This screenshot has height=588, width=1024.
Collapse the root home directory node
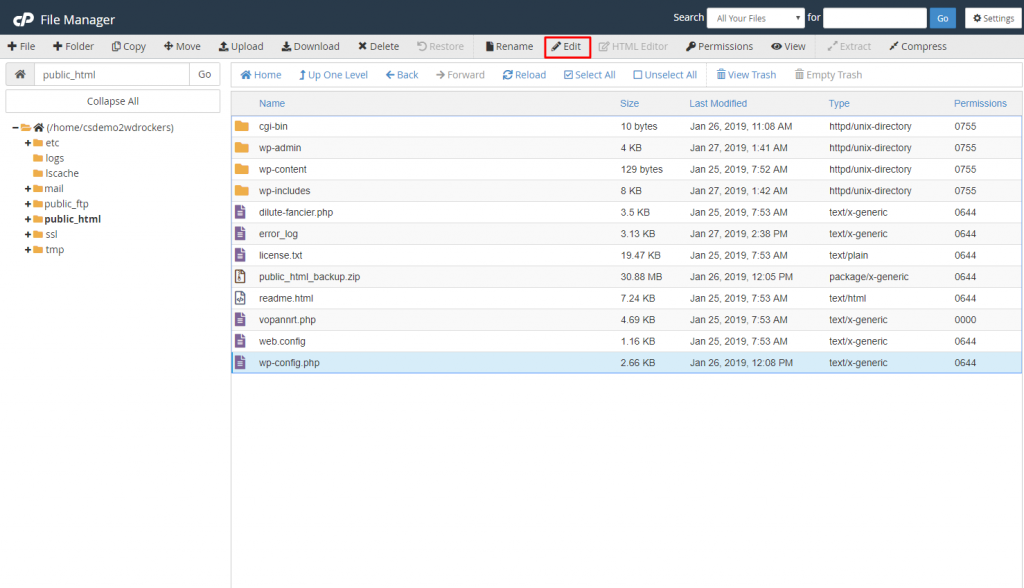(x=16, y=128)
